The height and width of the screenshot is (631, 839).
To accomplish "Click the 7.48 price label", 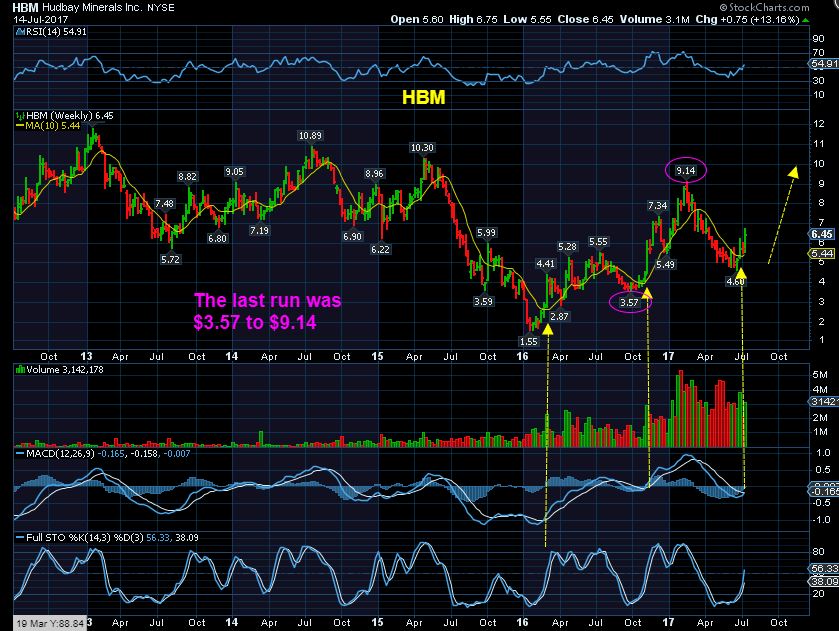I will coord(164,203).
